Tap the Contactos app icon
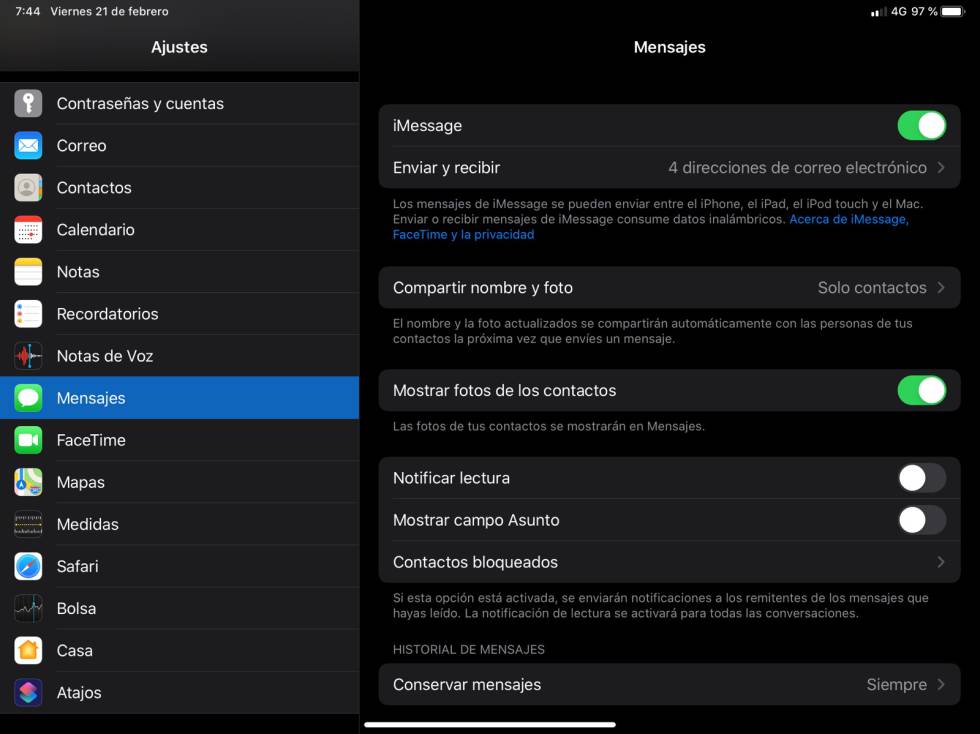The width and height of the screenshot is (980, 734). (x=28, y=188)
